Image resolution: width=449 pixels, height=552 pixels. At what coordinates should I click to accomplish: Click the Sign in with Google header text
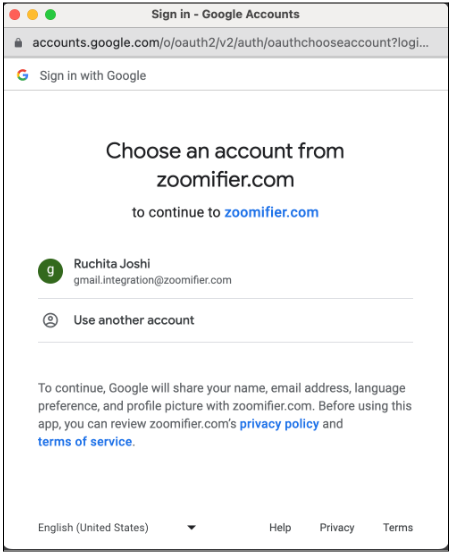[x=93, y=76]
